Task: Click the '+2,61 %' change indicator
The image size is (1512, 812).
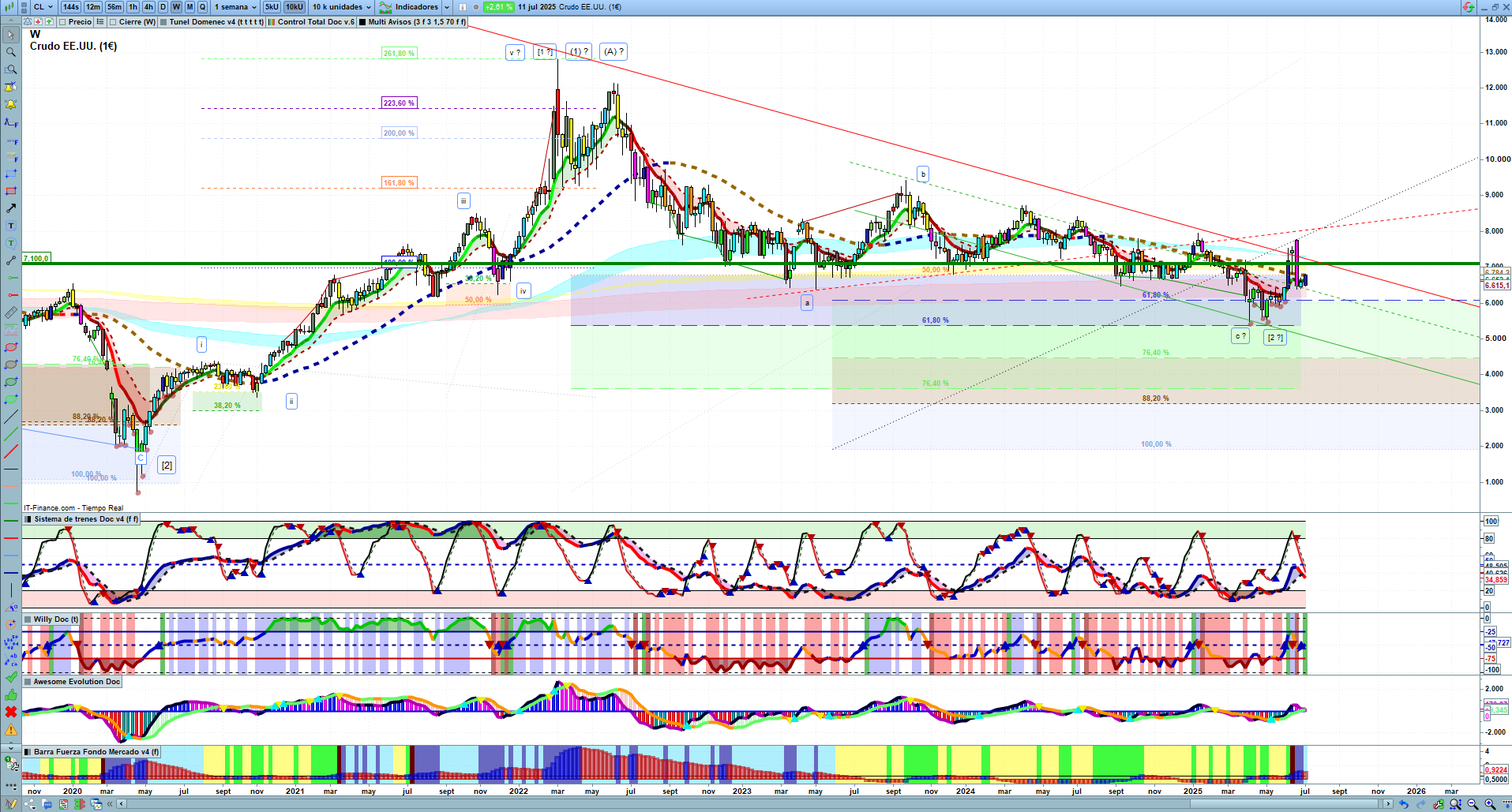Action: coord(499,7)
